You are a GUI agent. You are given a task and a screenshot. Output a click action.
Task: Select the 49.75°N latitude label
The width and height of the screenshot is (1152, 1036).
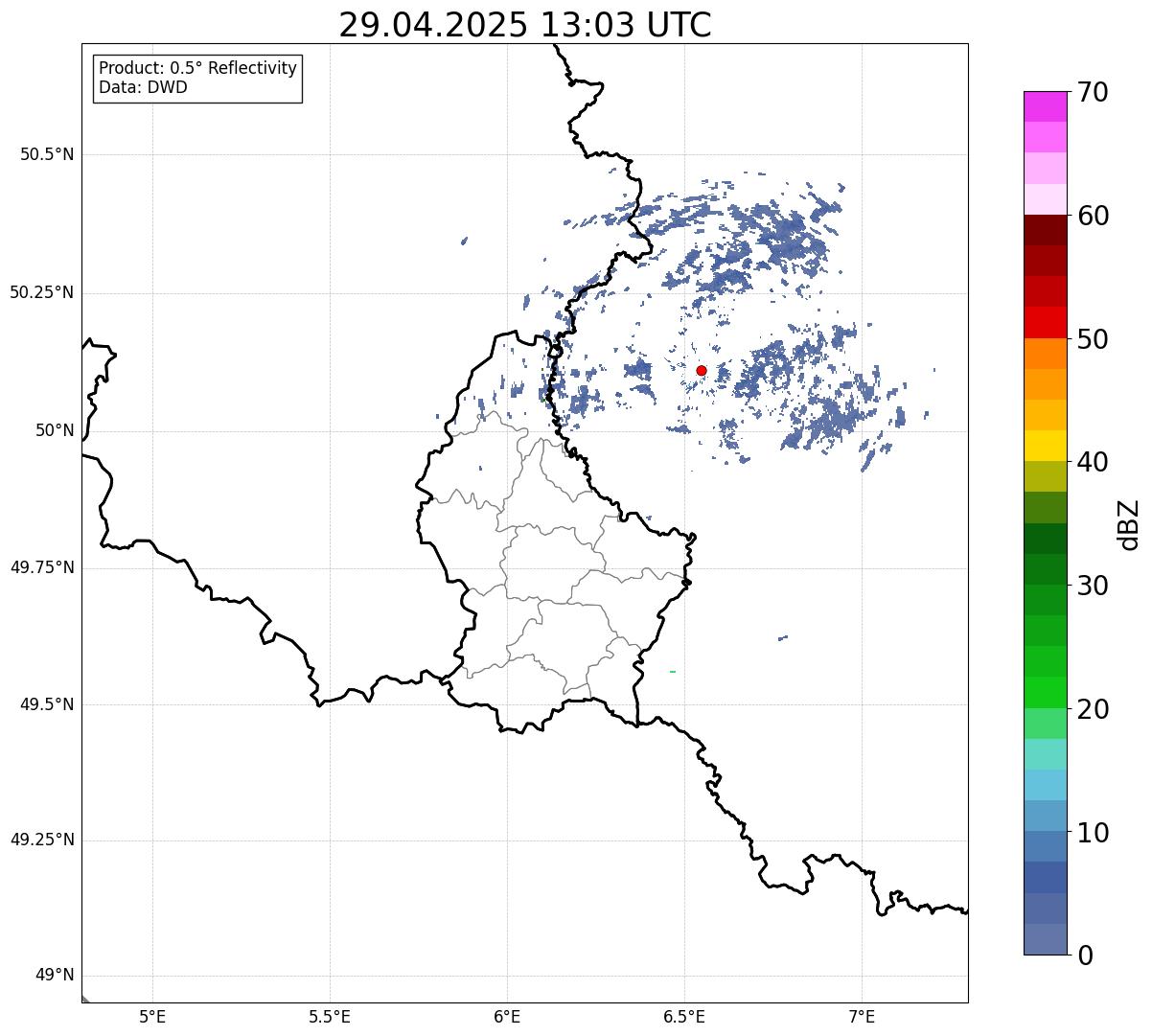pyautogui.click(x=41, y=567)
